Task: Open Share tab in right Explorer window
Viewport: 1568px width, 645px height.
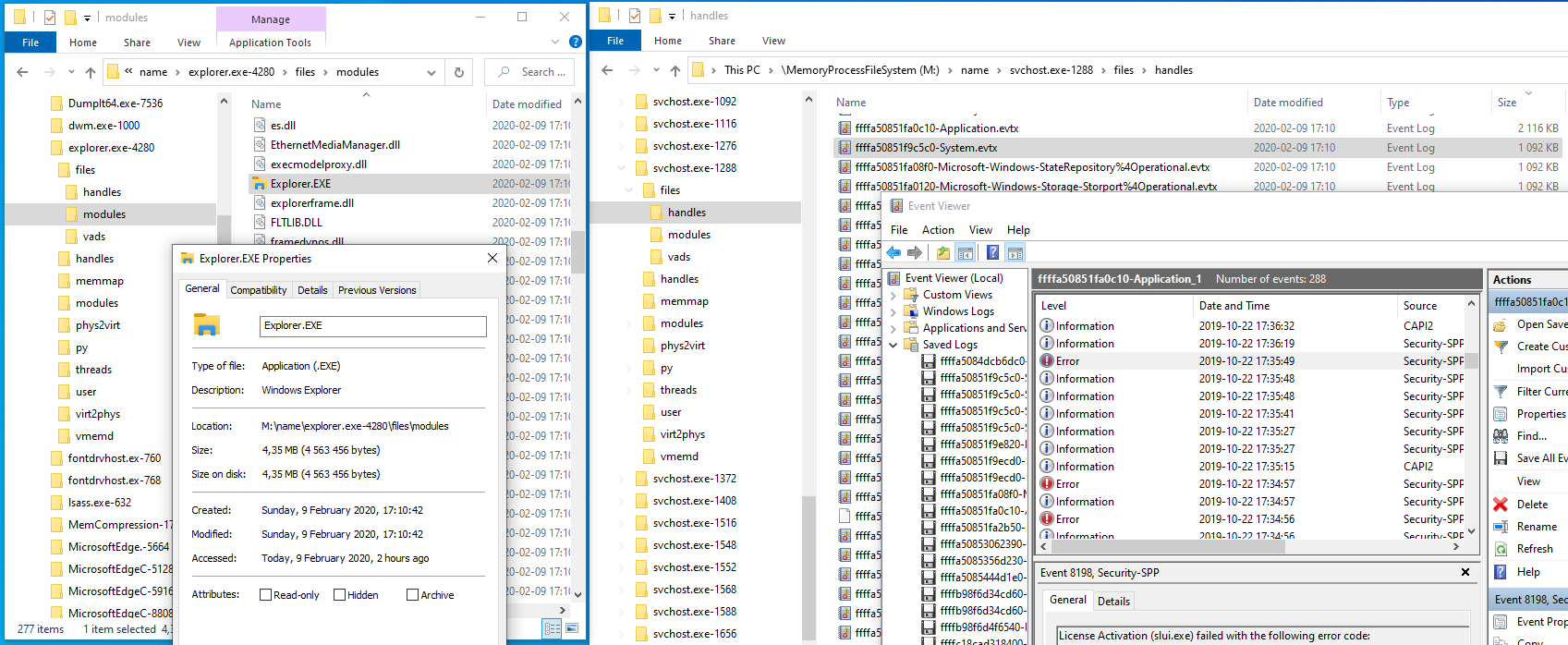Action: (x=723, y=41)
